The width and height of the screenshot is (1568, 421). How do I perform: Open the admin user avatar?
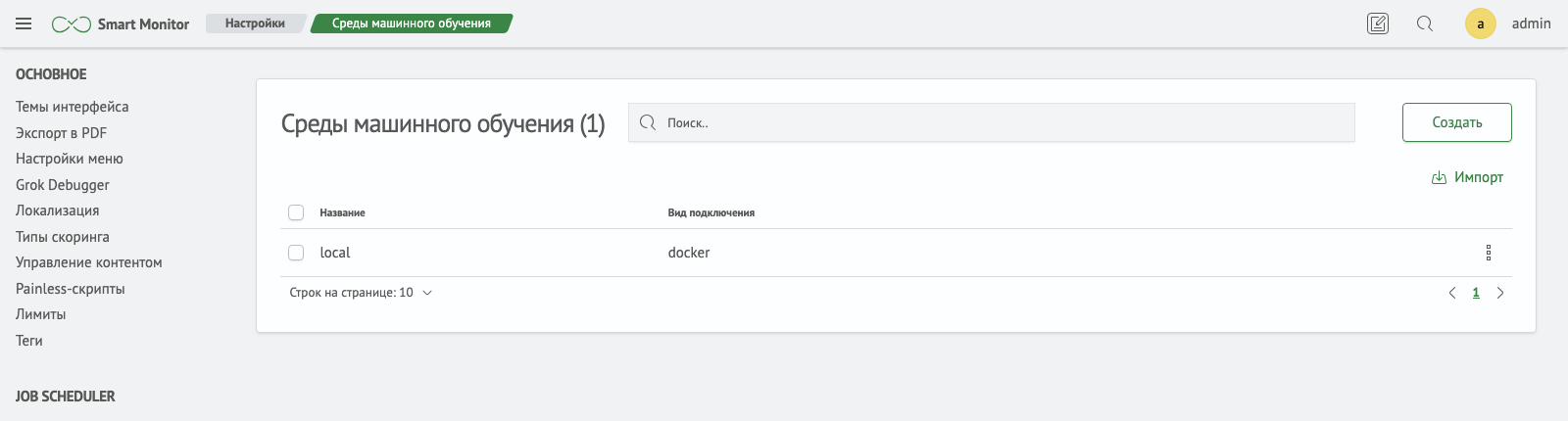(1480, 23)
